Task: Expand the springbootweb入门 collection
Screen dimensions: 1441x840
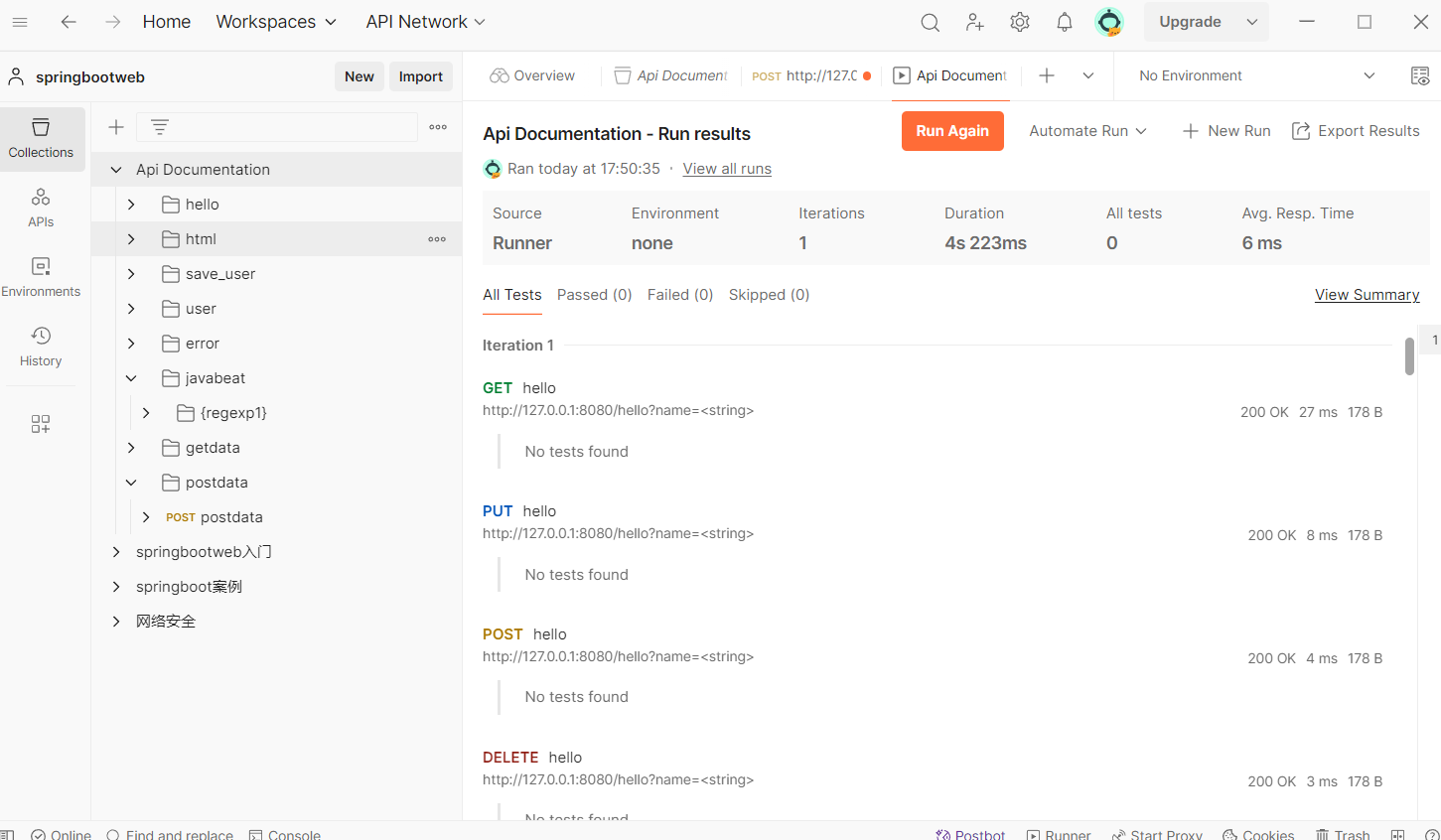Action: pyautogui.click(x=116, y=552)
